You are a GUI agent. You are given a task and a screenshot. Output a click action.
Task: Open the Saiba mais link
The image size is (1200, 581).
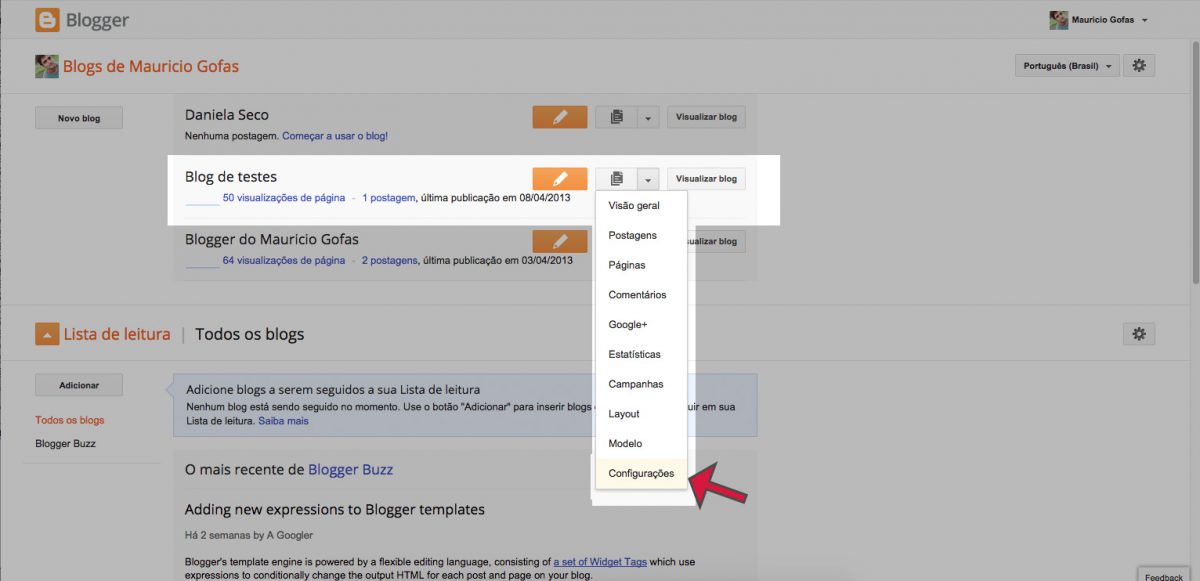284,421
